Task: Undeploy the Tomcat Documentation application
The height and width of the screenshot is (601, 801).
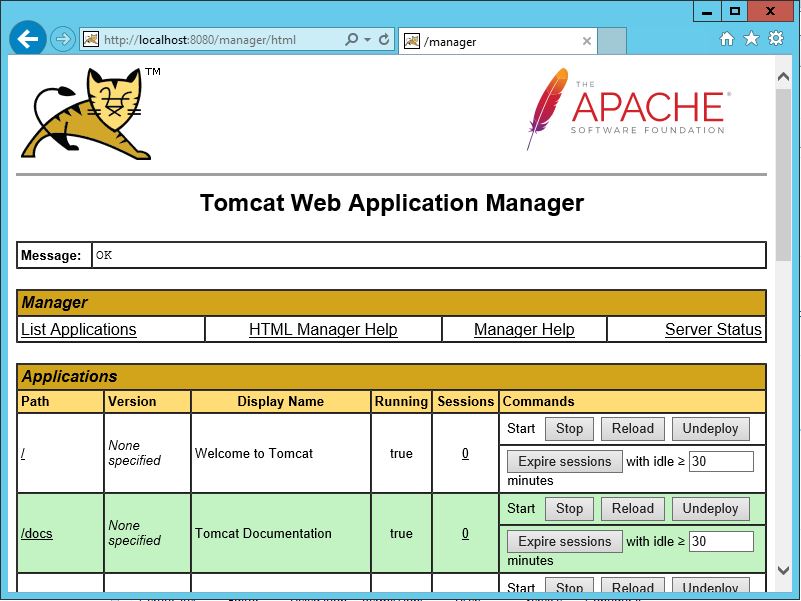Action: [x=711, y=508]
